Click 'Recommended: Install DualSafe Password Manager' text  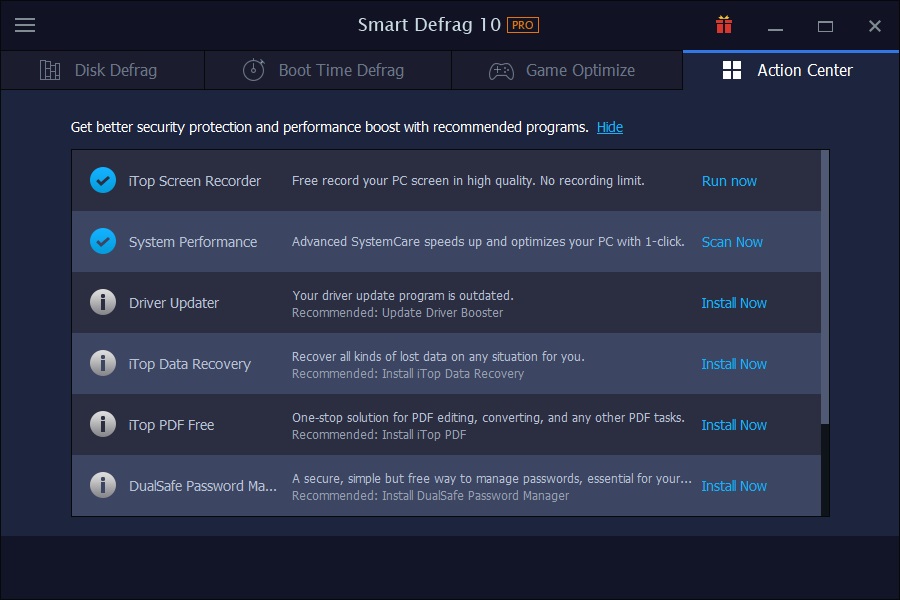430,495
